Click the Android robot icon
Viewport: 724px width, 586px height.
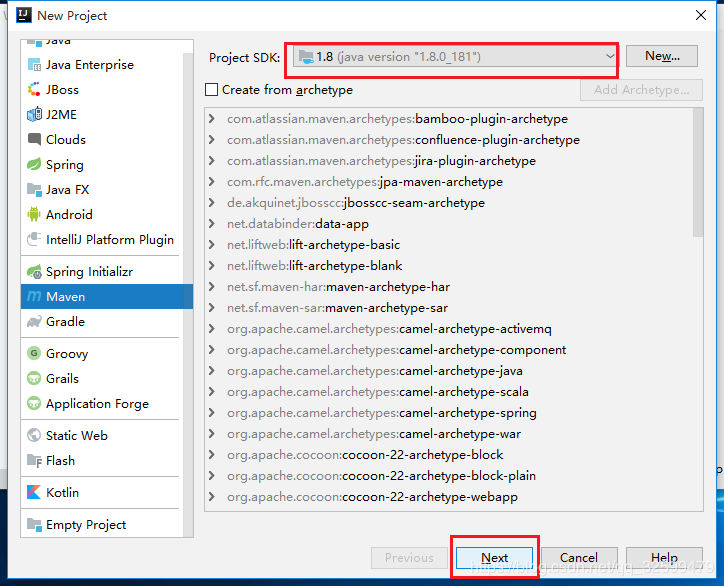(34, 214)
